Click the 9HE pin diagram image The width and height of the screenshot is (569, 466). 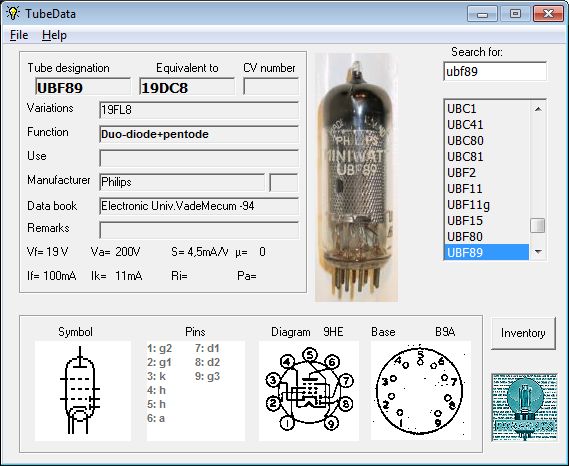coord(309,391)
